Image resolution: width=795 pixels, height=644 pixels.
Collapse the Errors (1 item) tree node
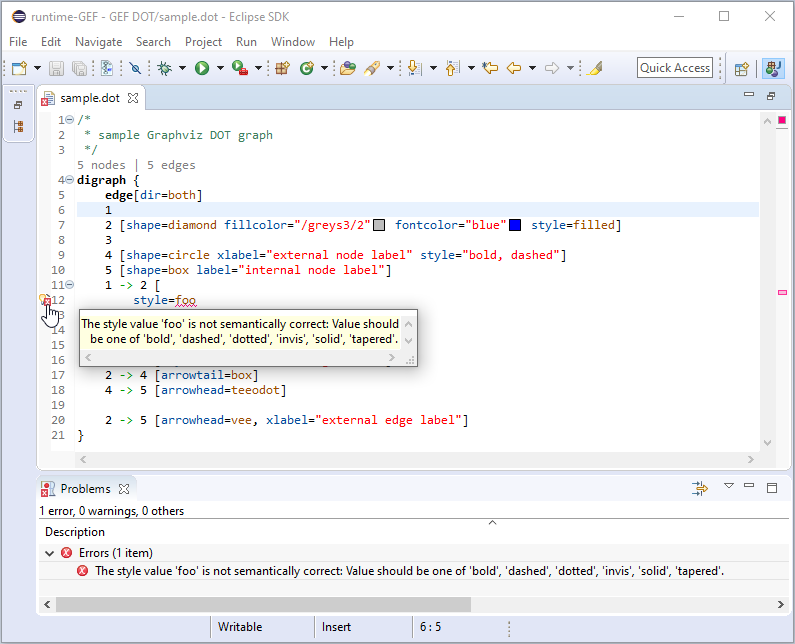coord(50,553)
